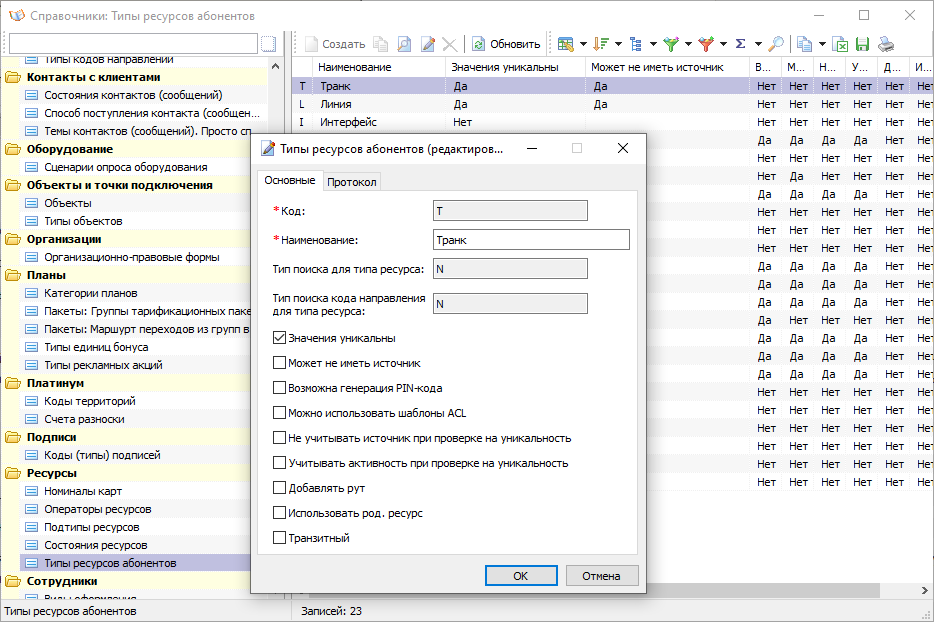Enable Добавлять рут checkbox
The width and height of the screenshot is (934, 622).
(279, 488)
